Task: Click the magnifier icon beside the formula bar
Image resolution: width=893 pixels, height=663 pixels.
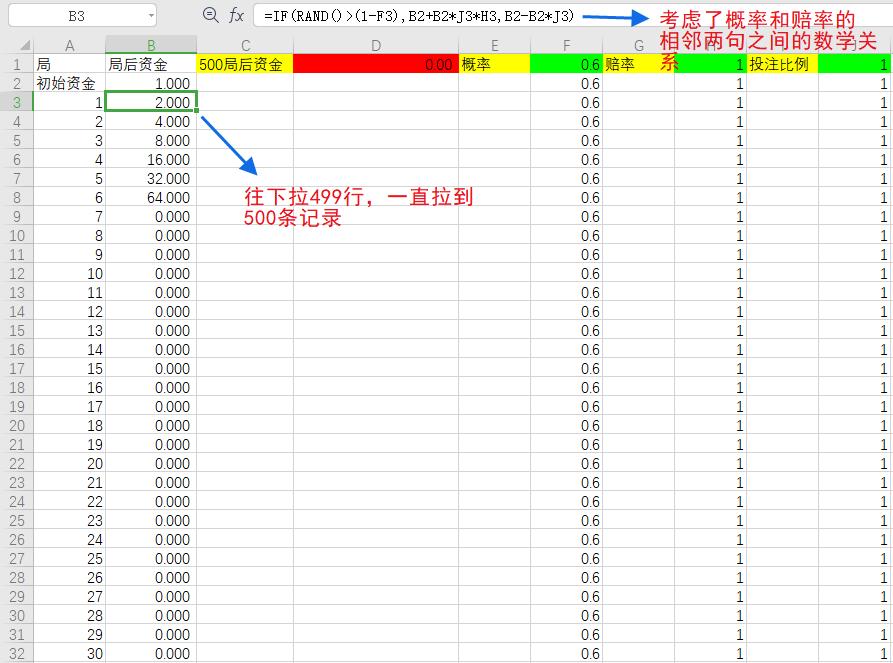Action: (x=209, y=15)
